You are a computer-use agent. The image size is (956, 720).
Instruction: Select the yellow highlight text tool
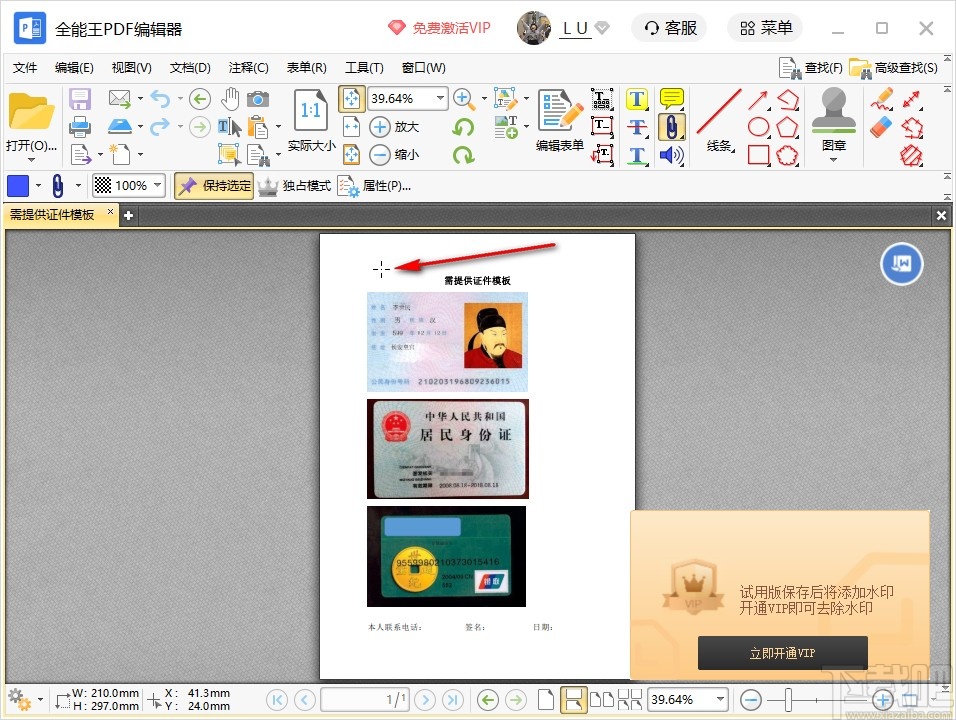[637, 99]
